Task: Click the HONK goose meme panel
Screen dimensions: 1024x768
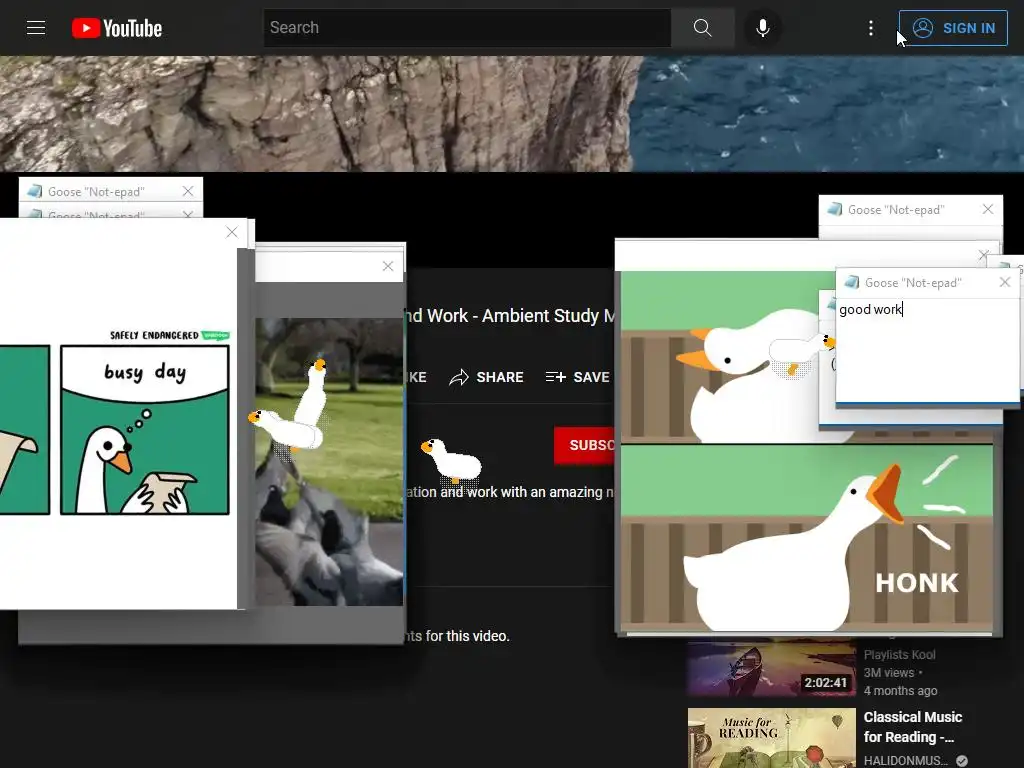Action: (x=807, y=539)
